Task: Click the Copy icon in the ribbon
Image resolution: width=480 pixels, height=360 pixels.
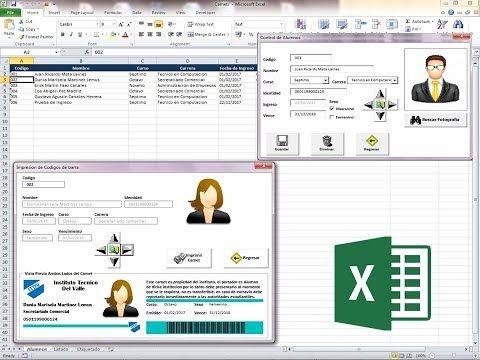Action: tap(22, 29)
